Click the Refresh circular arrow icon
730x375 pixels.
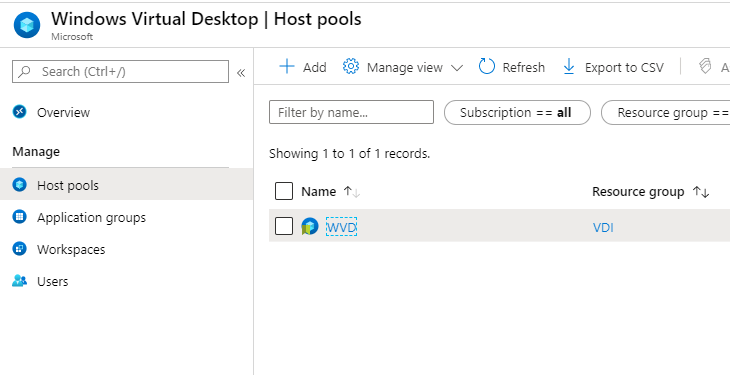(x=487, y=67)
